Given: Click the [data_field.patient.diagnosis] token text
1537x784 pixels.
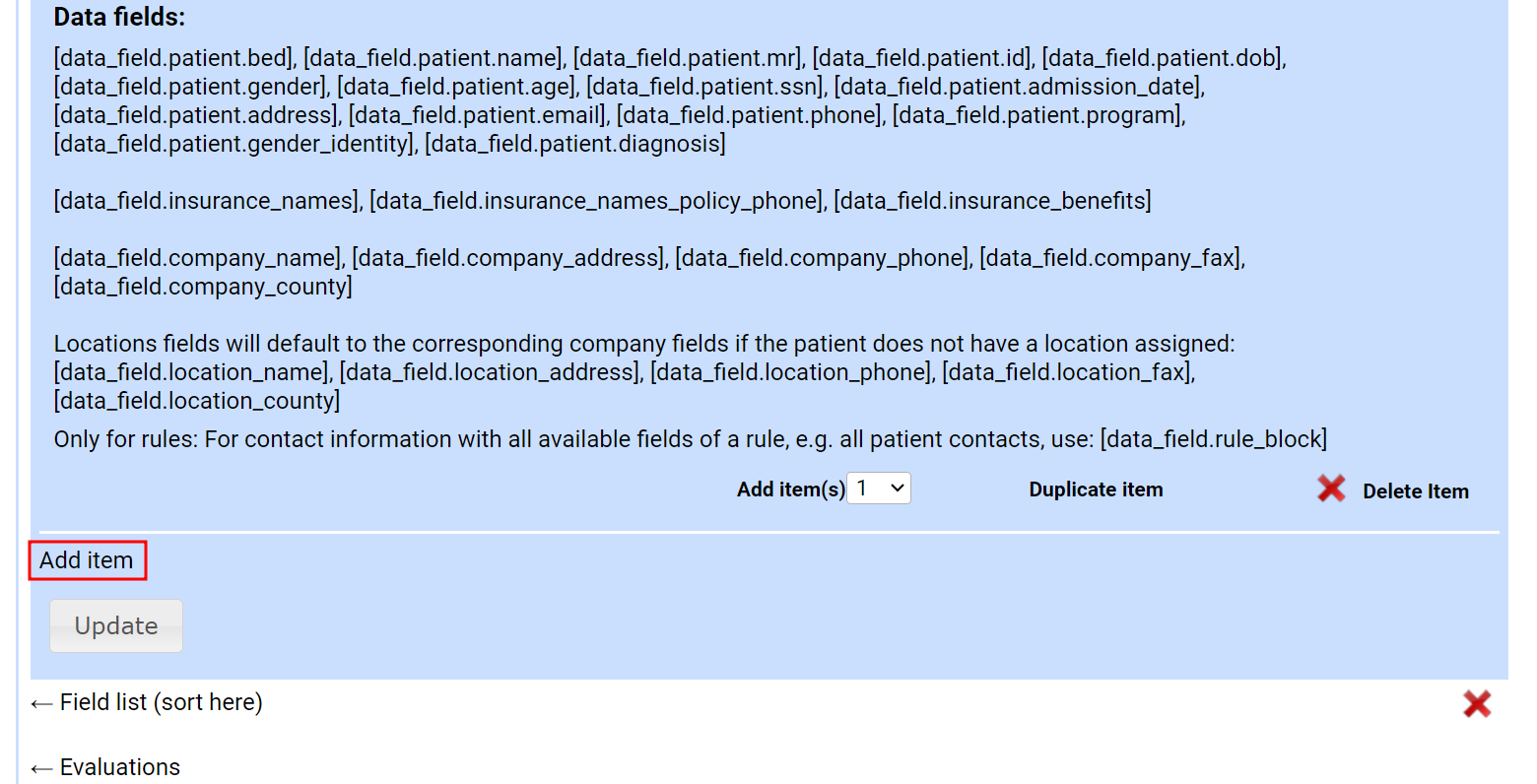Looking at the screenshot, I should click(575, 144).
